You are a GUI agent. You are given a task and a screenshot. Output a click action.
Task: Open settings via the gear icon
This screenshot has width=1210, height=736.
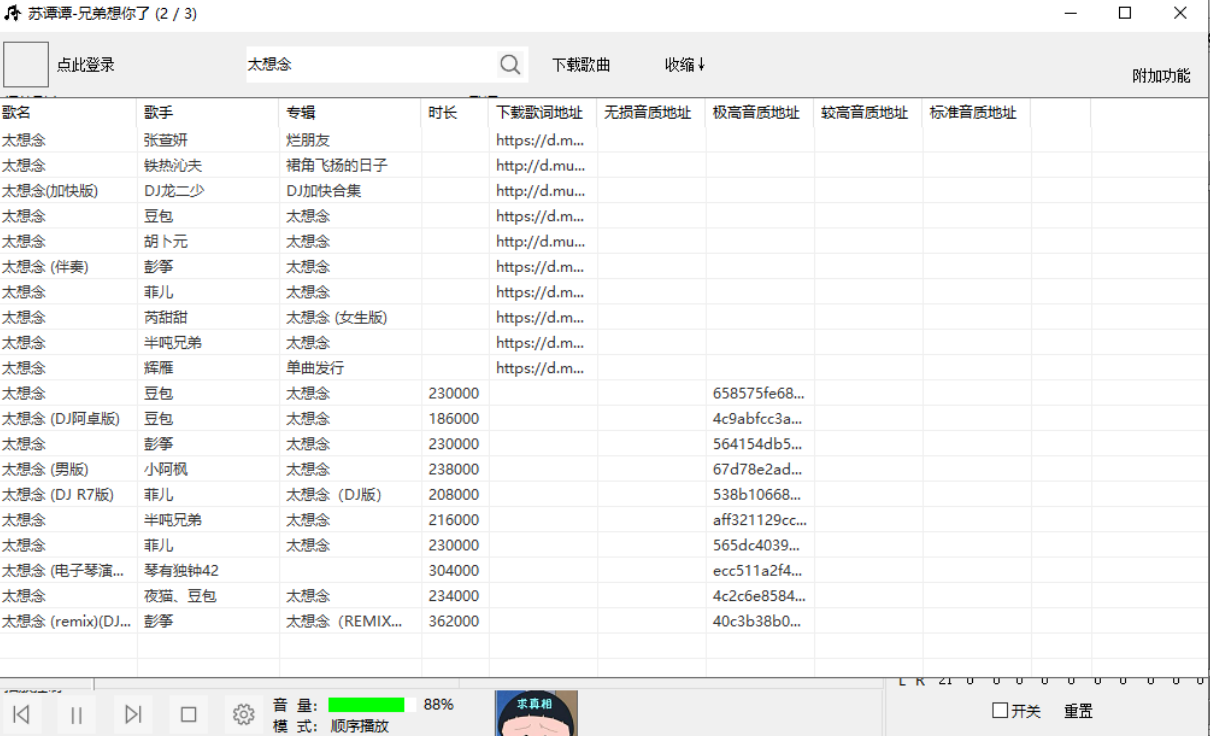coord(243,714)
